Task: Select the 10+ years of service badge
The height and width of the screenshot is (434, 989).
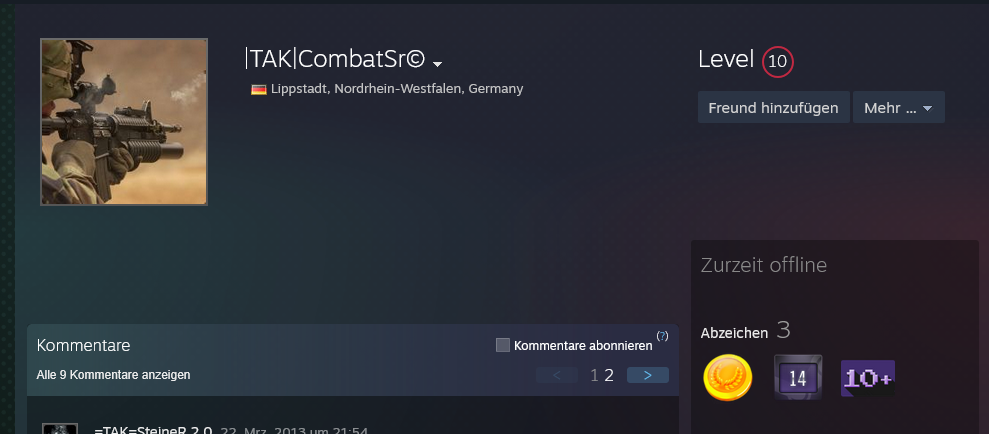Action: 868,378
